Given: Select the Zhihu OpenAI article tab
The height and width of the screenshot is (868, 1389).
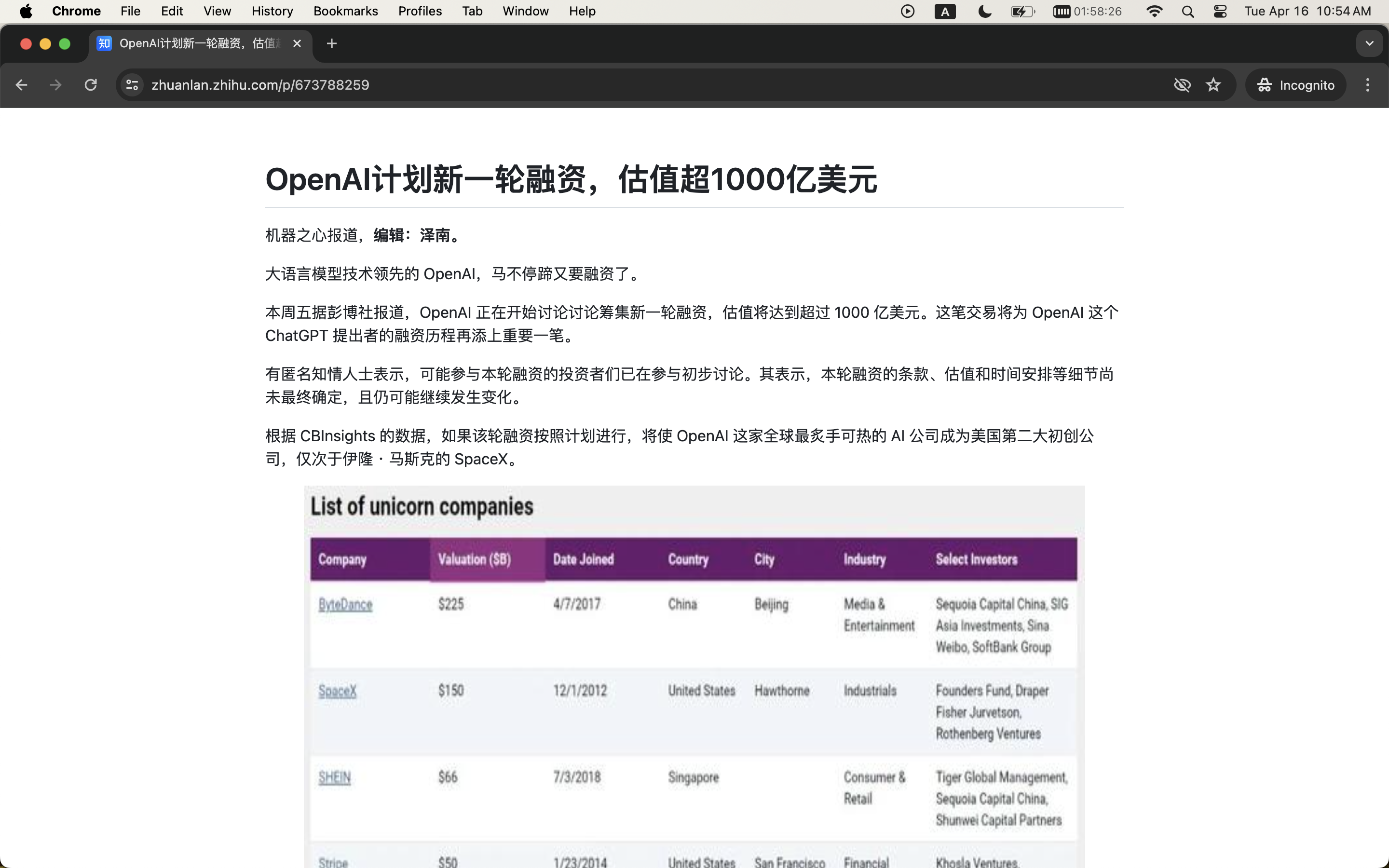Looking at the screenshot, I should (x=200, y=43).
